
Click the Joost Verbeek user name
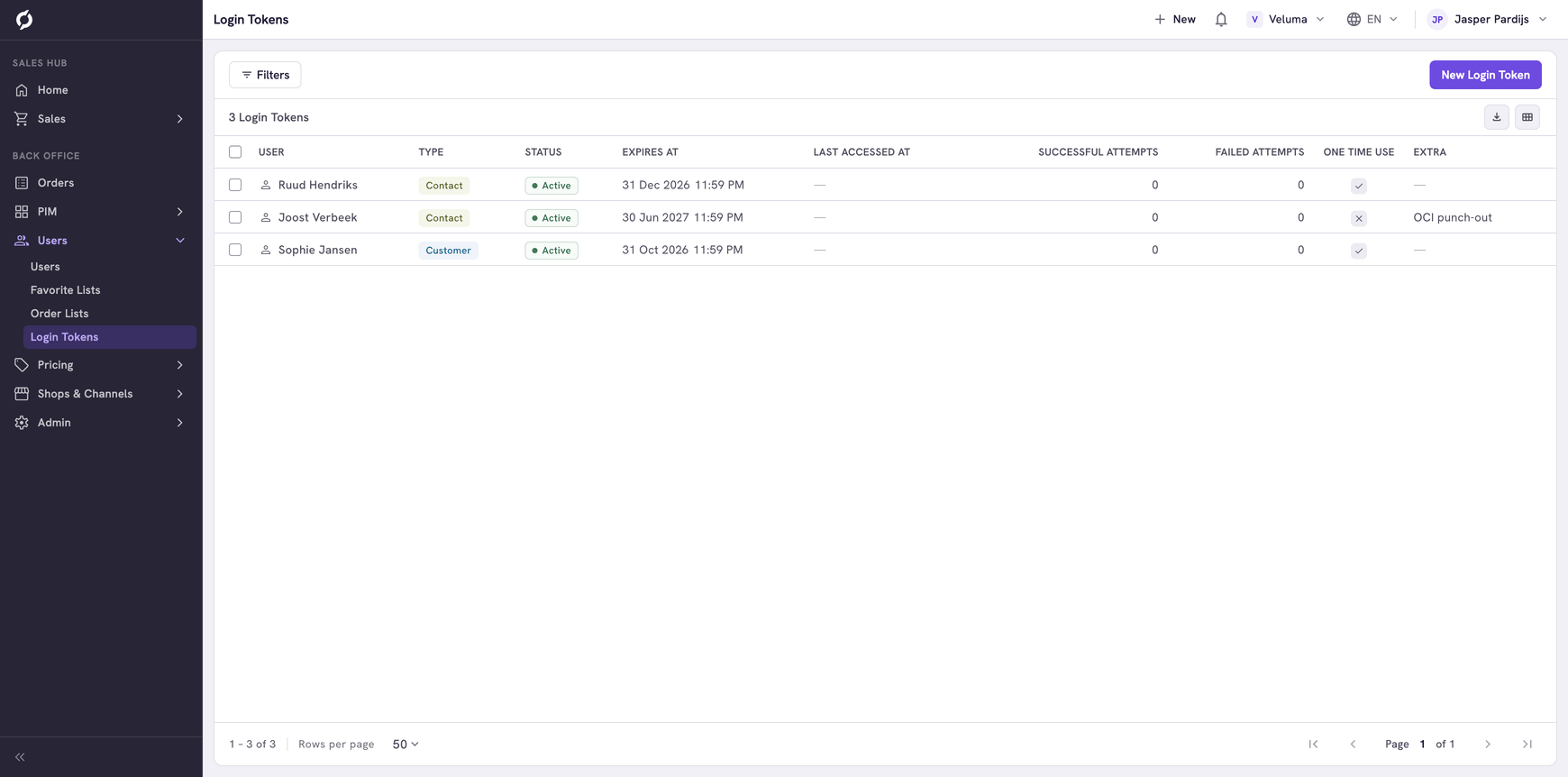tap(318, 217)
